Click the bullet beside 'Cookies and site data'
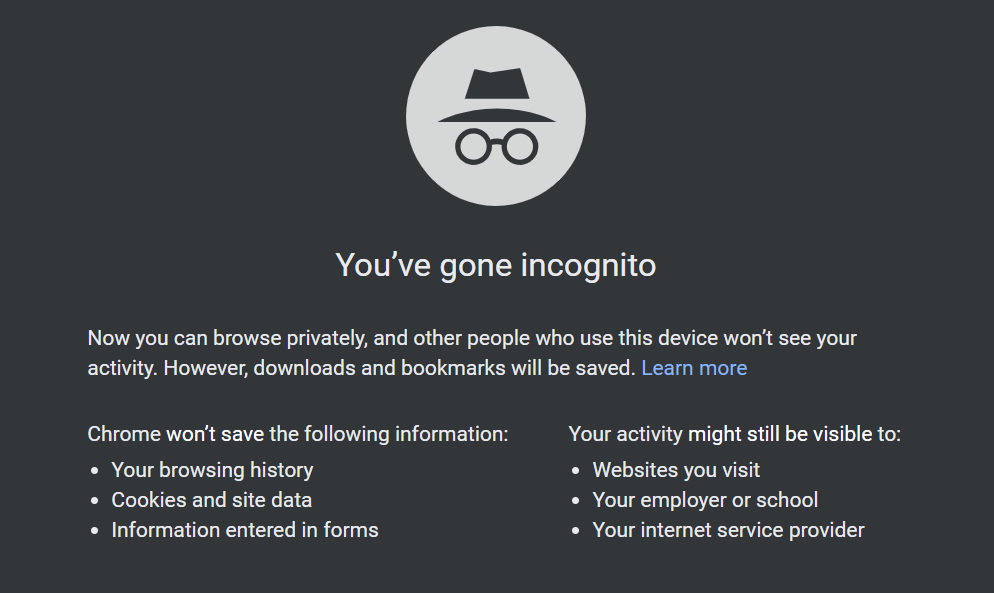This screenshot has width=994, height=593. click(95, 500)
